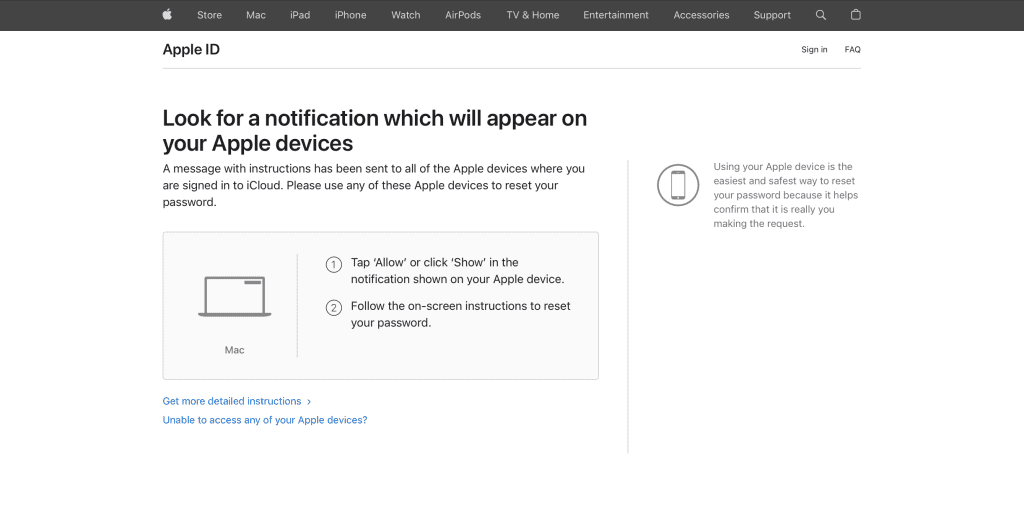The height and width of the screenshot is (513, 1024).
Task: Open the search magnifier icon
Action: point(821,15)
